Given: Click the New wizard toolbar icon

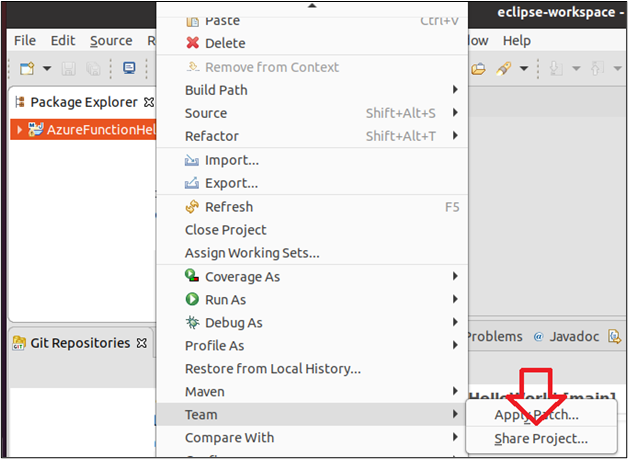Looking at the screenshot, I should tap(28, 68).
